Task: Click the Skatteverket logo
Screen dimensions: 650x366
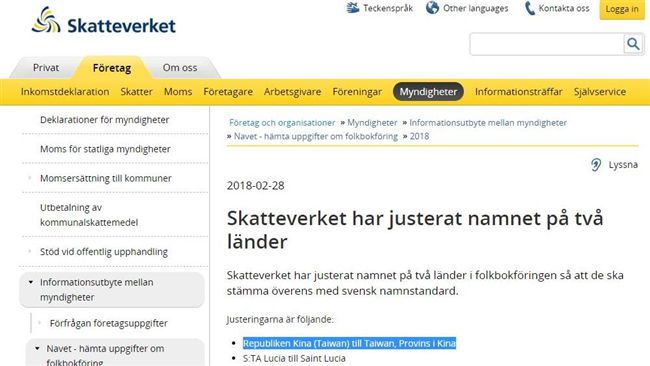Action: tap(104, 21)
